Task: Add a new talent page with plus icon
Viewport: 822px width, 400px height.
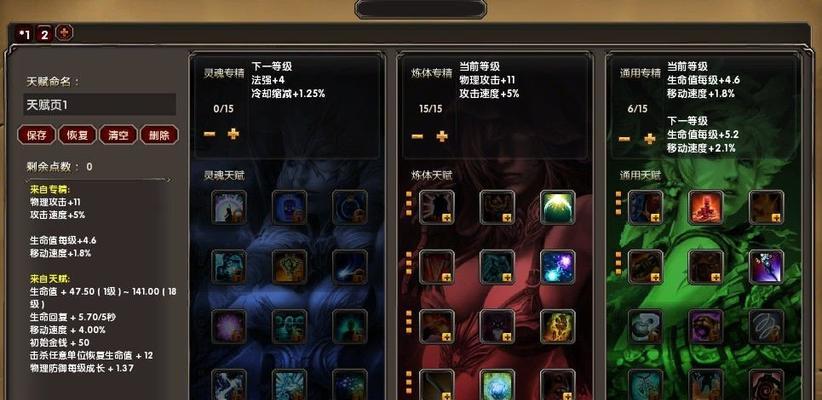Action: 64,33
